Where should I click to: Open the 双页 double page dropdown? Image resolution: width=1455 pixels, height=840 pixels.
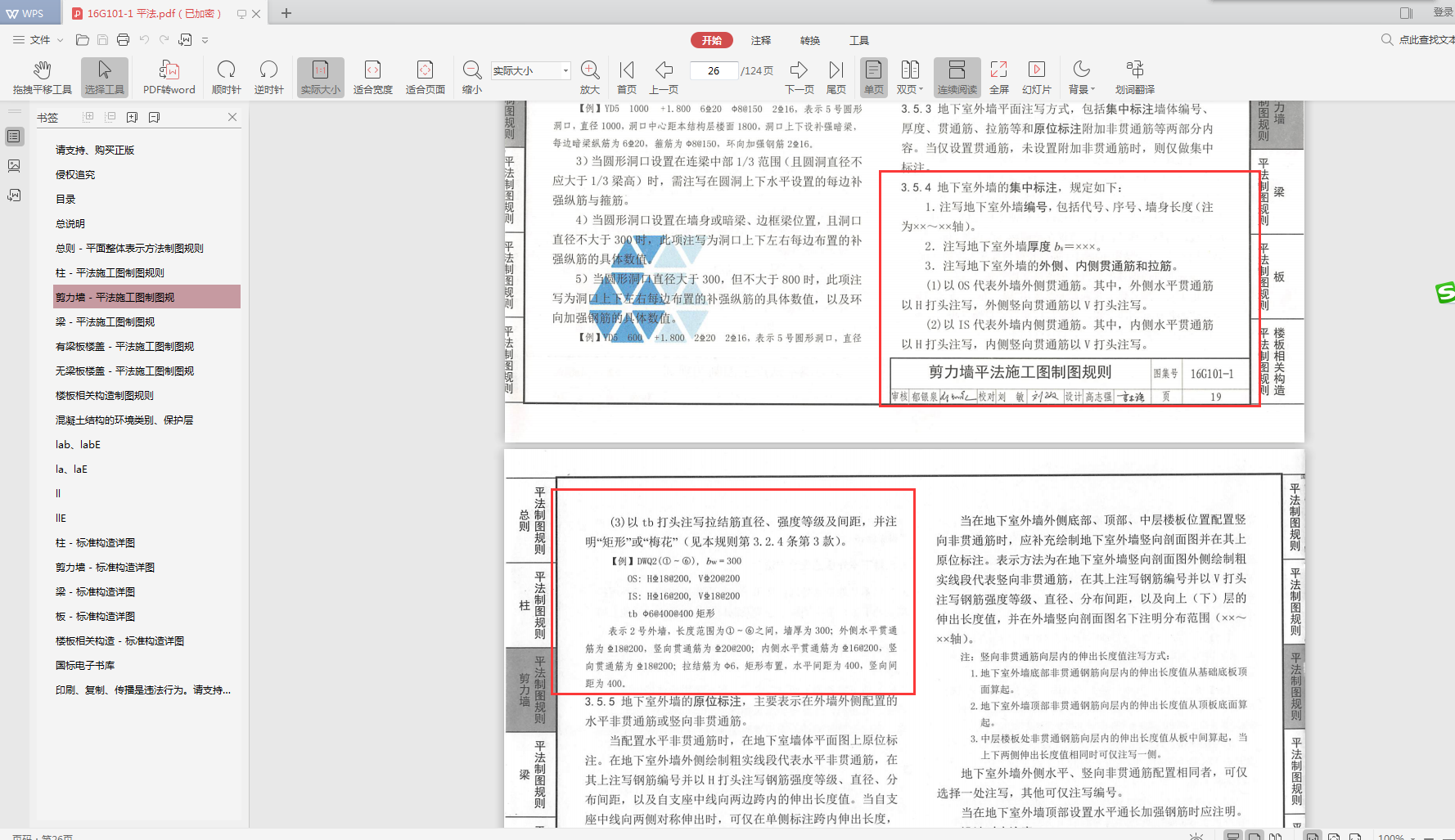point(910,78)
